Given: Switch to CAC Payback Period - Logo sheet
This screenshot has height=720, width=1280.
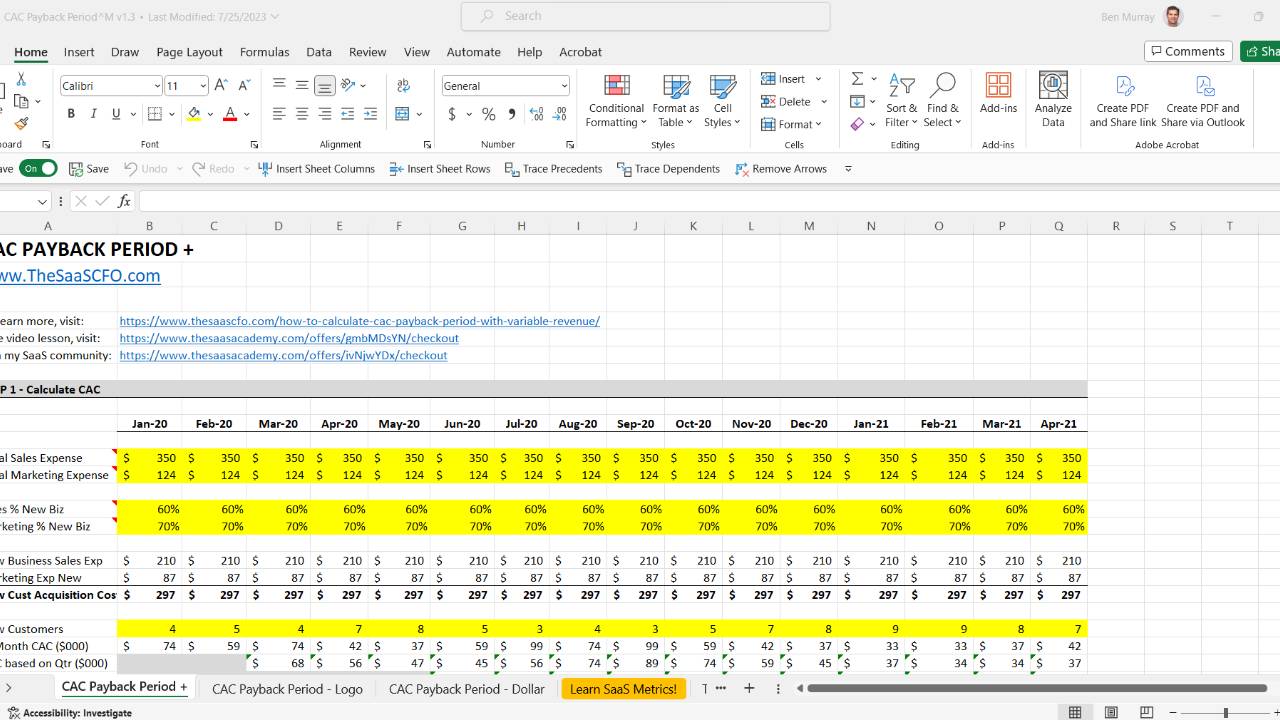Looking at the screenshot, I should 287,688.
